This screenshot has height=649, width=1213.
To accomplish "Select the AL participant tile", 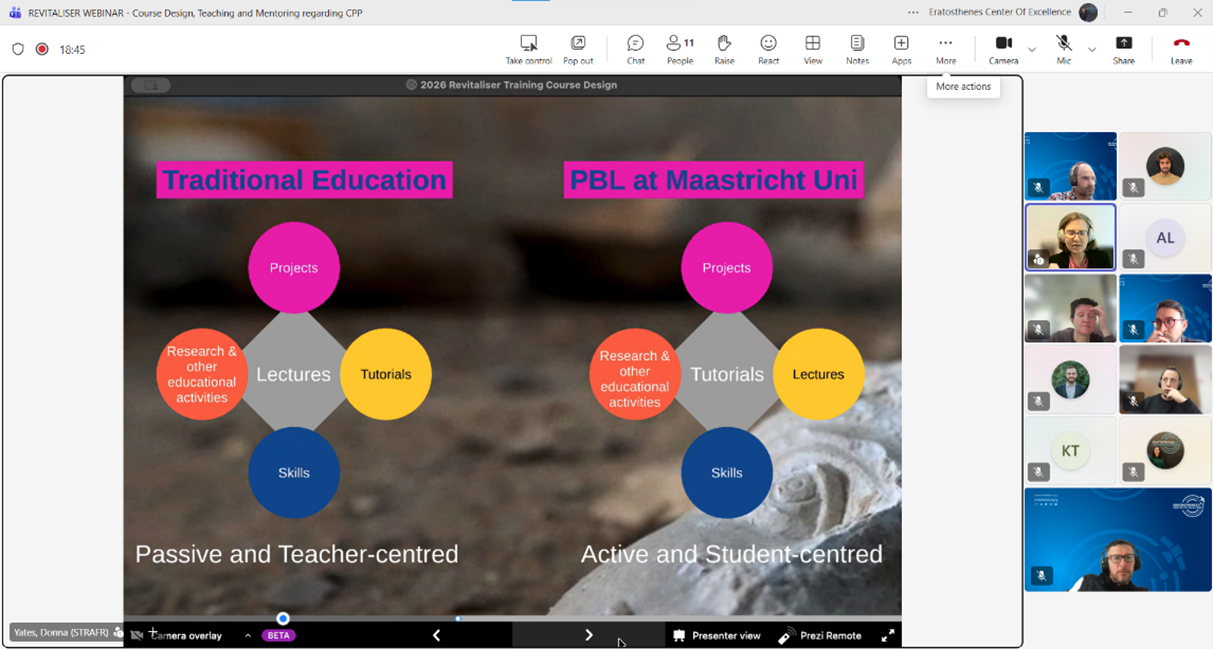I will point(1165,237).
